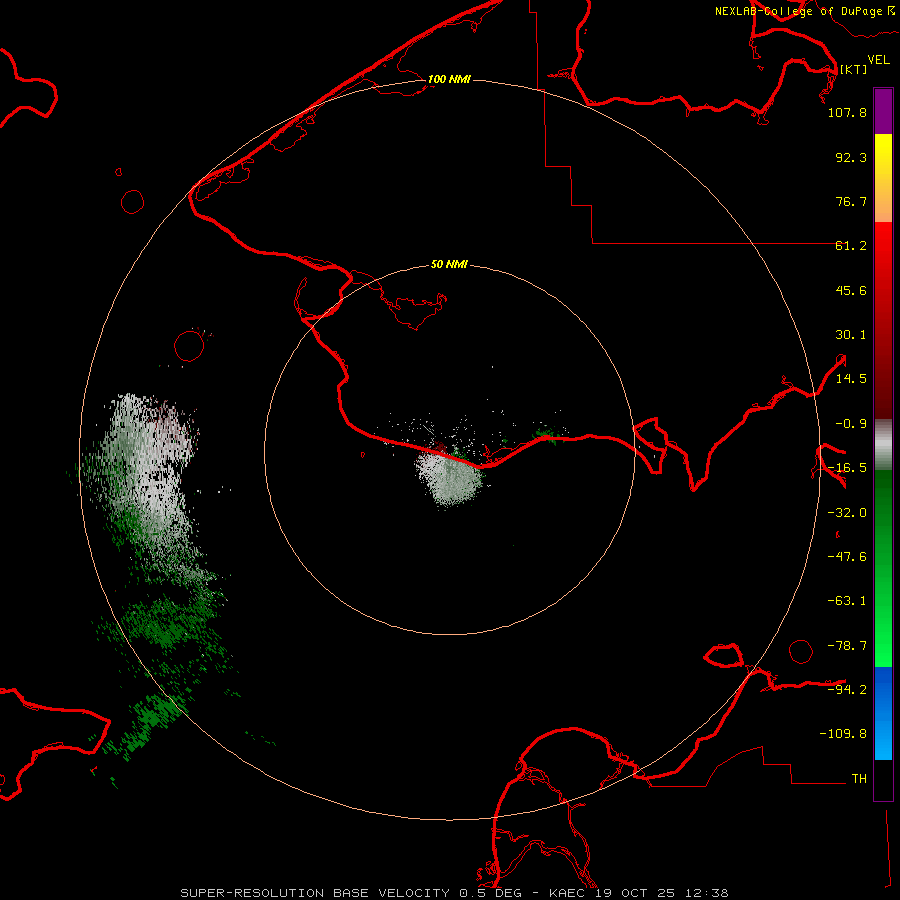Click the [KT] units label
This screenshot has width=900, height=900.
pos(854,69)
